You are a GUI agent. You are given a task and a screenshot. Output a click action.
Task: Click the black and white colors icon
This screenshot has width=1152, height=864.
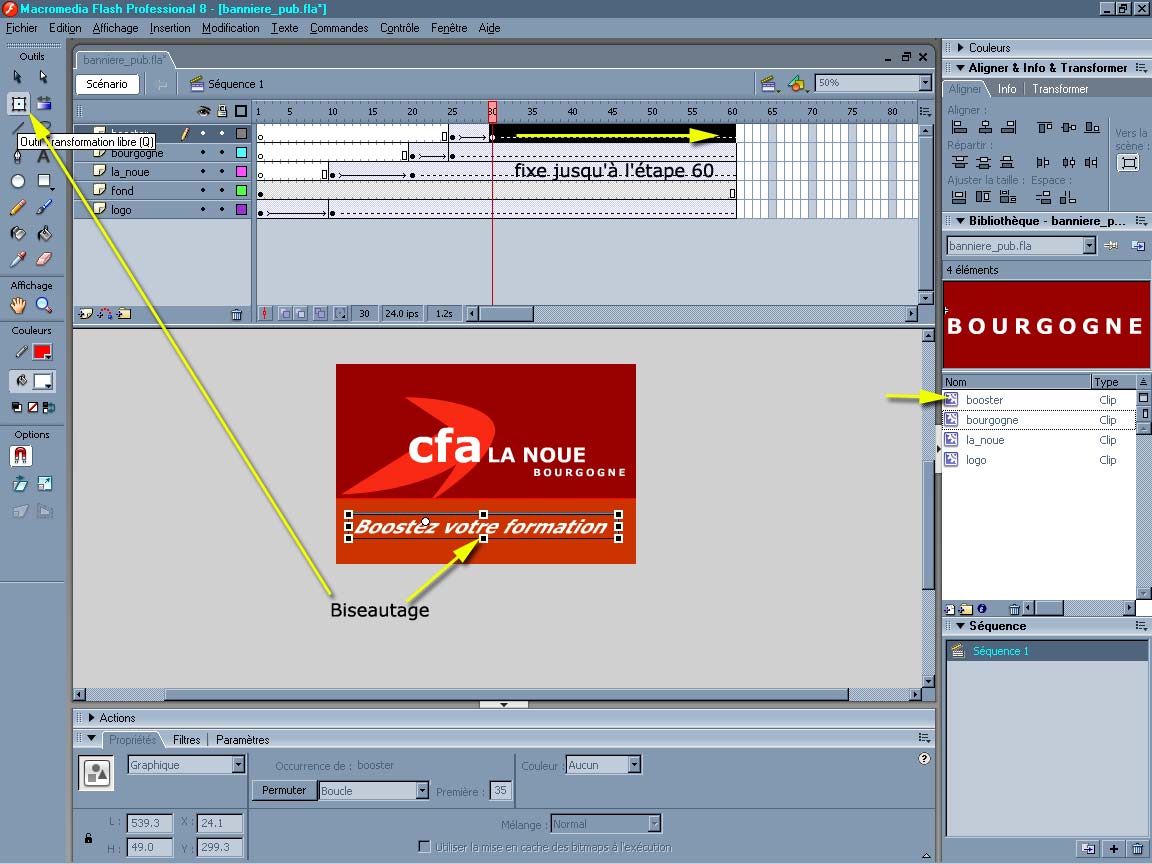17,407
